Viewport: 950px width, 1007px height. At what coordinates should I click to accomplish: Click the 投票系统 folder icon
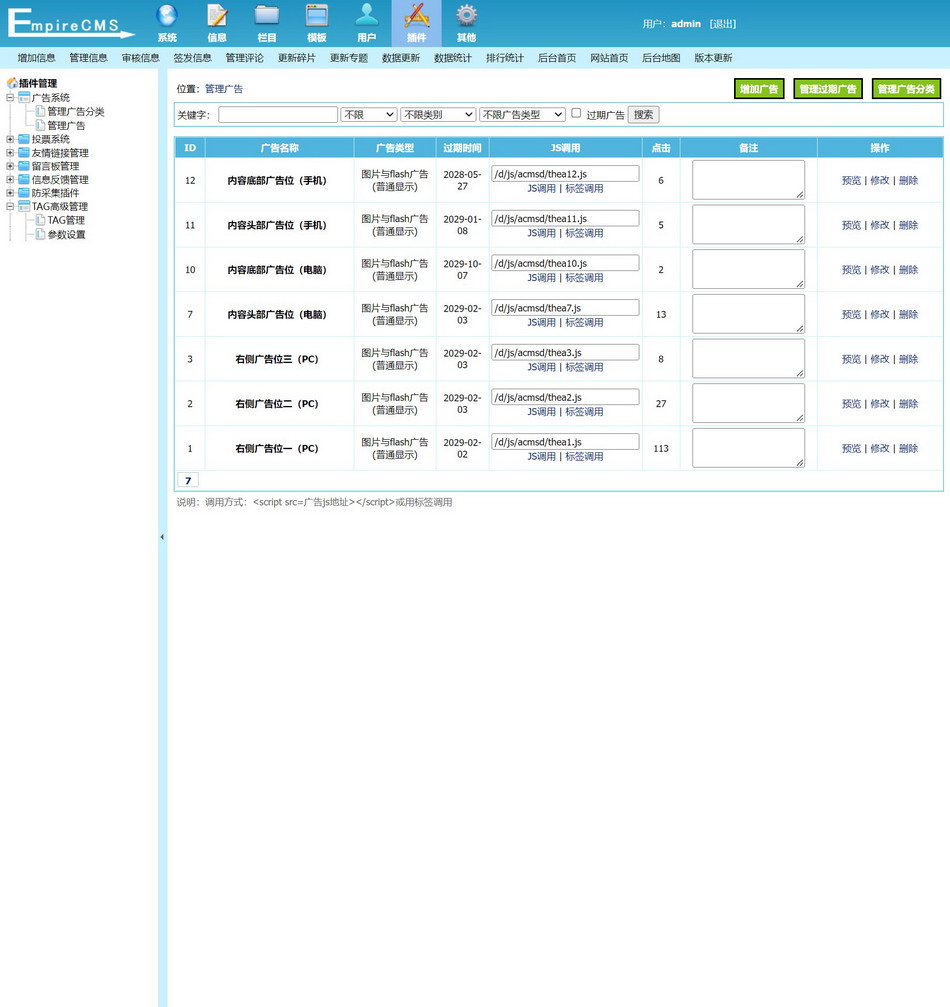tap(24, 139)
